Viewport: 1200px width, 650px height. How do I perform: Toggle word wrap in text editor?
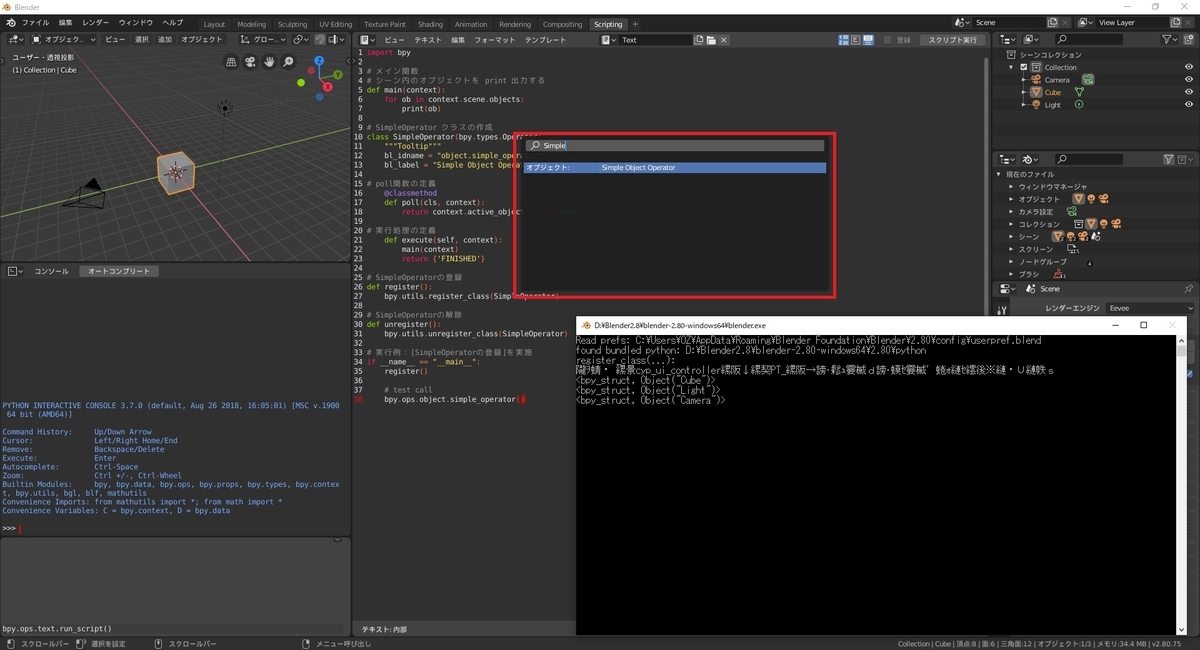click(855, 40)
